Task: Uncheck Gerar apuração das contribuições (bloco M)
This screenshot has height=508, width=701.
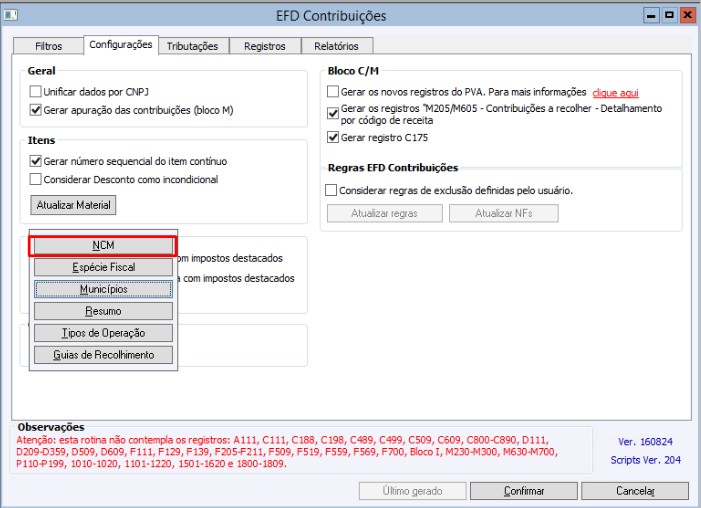Action: (35, 110)
